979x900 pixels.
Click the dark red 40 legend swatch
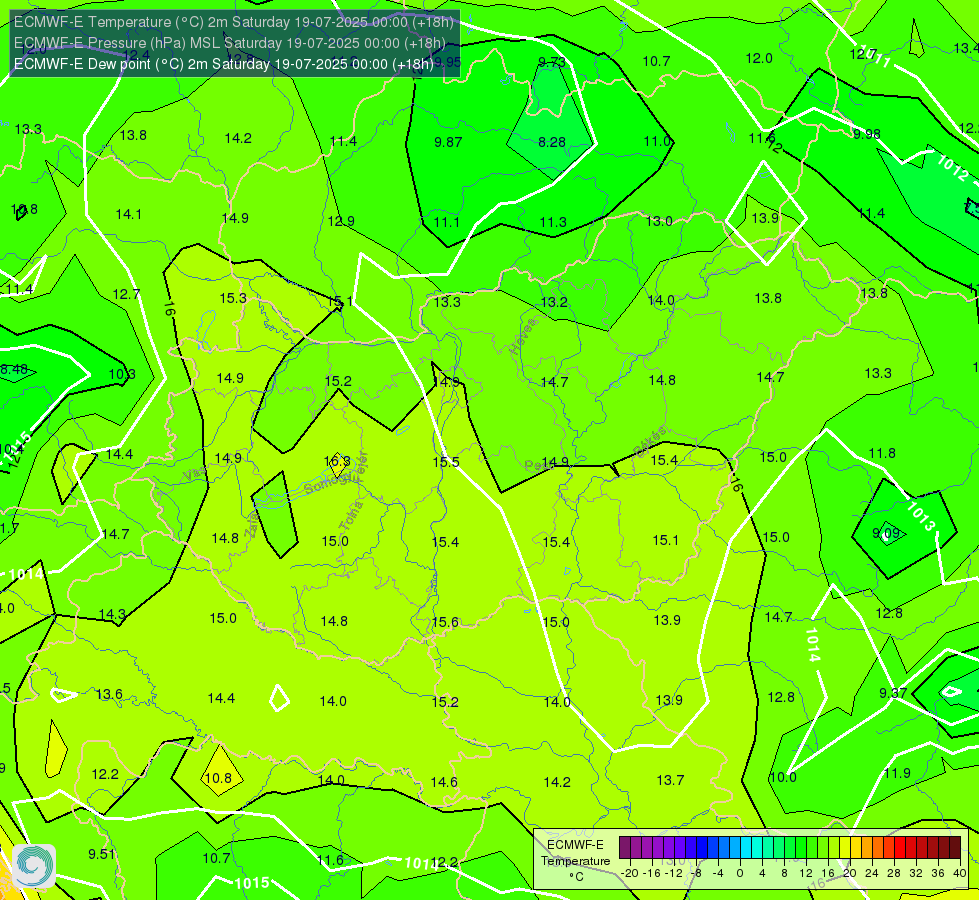click(x=955, y=848)
